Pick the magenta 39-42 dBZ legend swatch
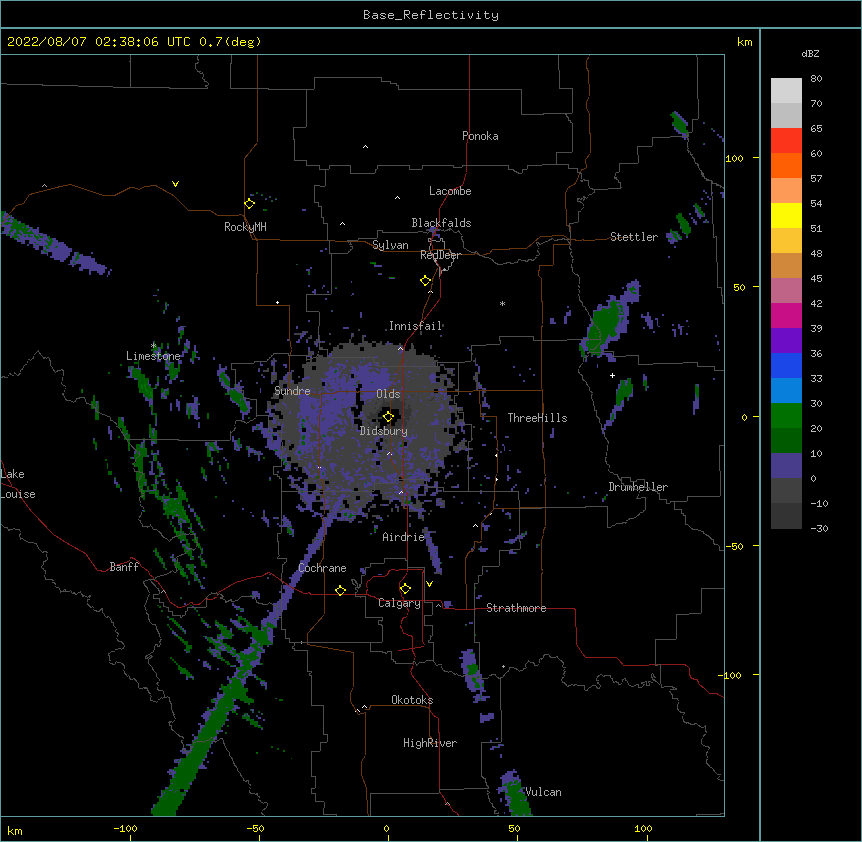862x842 pixels. coord(786,315)
